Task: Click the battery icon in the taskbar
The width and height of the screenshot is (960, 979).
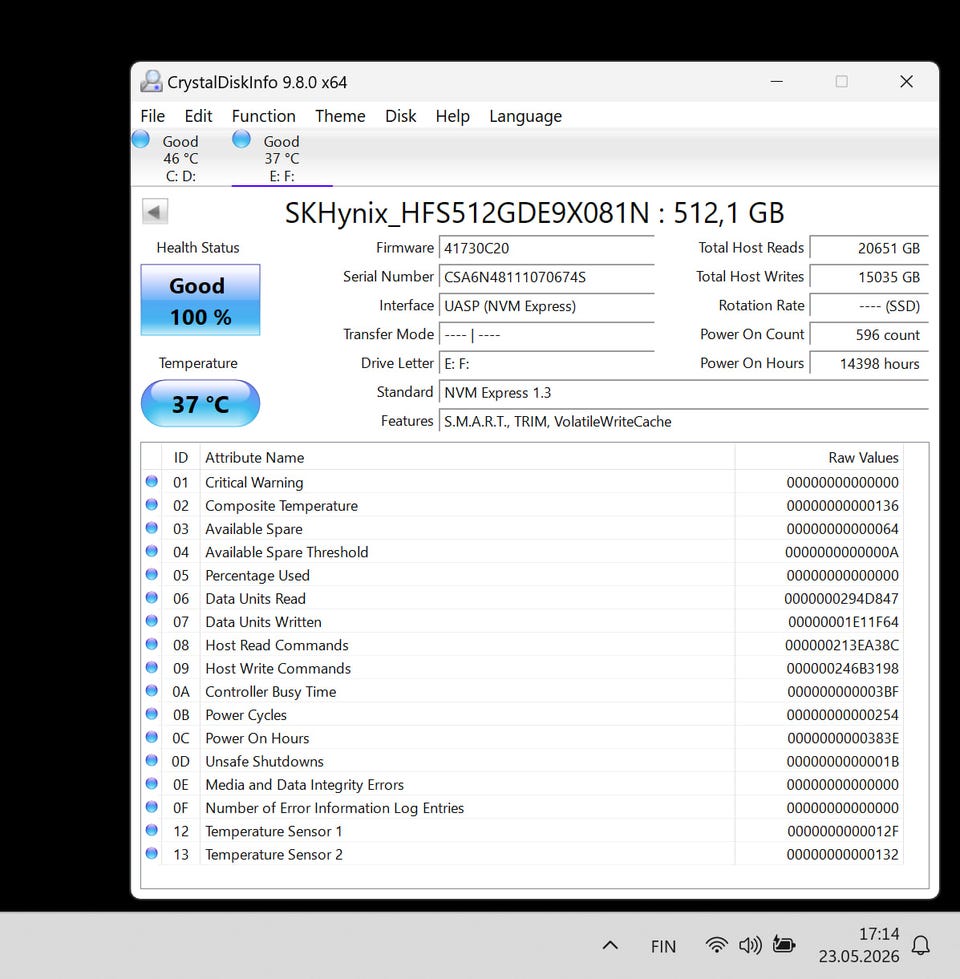Action: 783,945
